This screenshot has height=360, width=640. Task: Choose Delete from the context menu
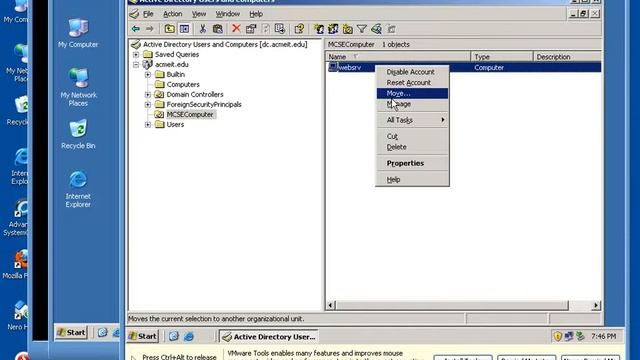tap(412, 147)
